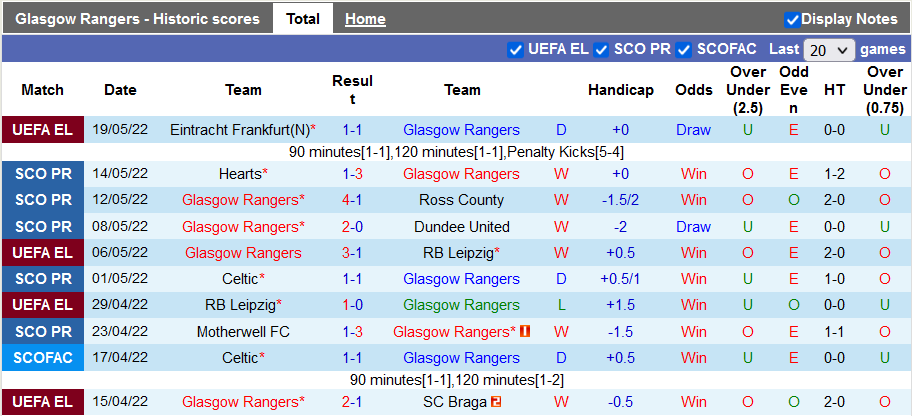Uncheck the SCOFAC filter checkbox
912x416 pixels.
point(684,50)
